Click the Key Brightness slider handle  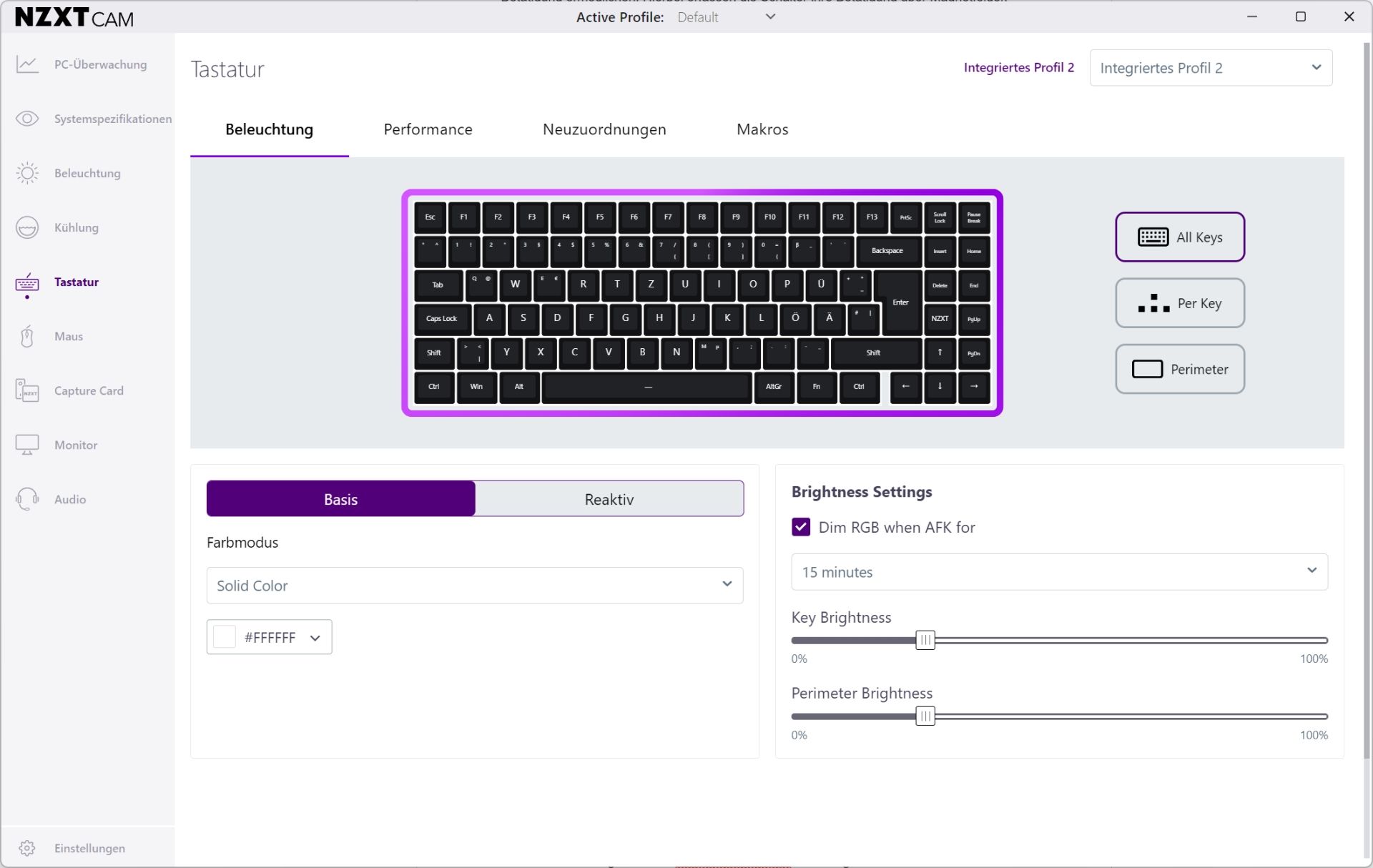925,640
